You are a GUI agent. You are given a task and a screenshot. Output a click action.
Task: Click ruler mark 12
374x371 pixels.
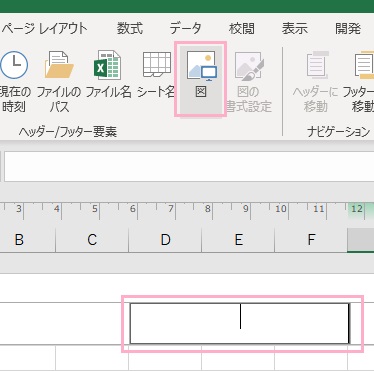coord(356,209)
